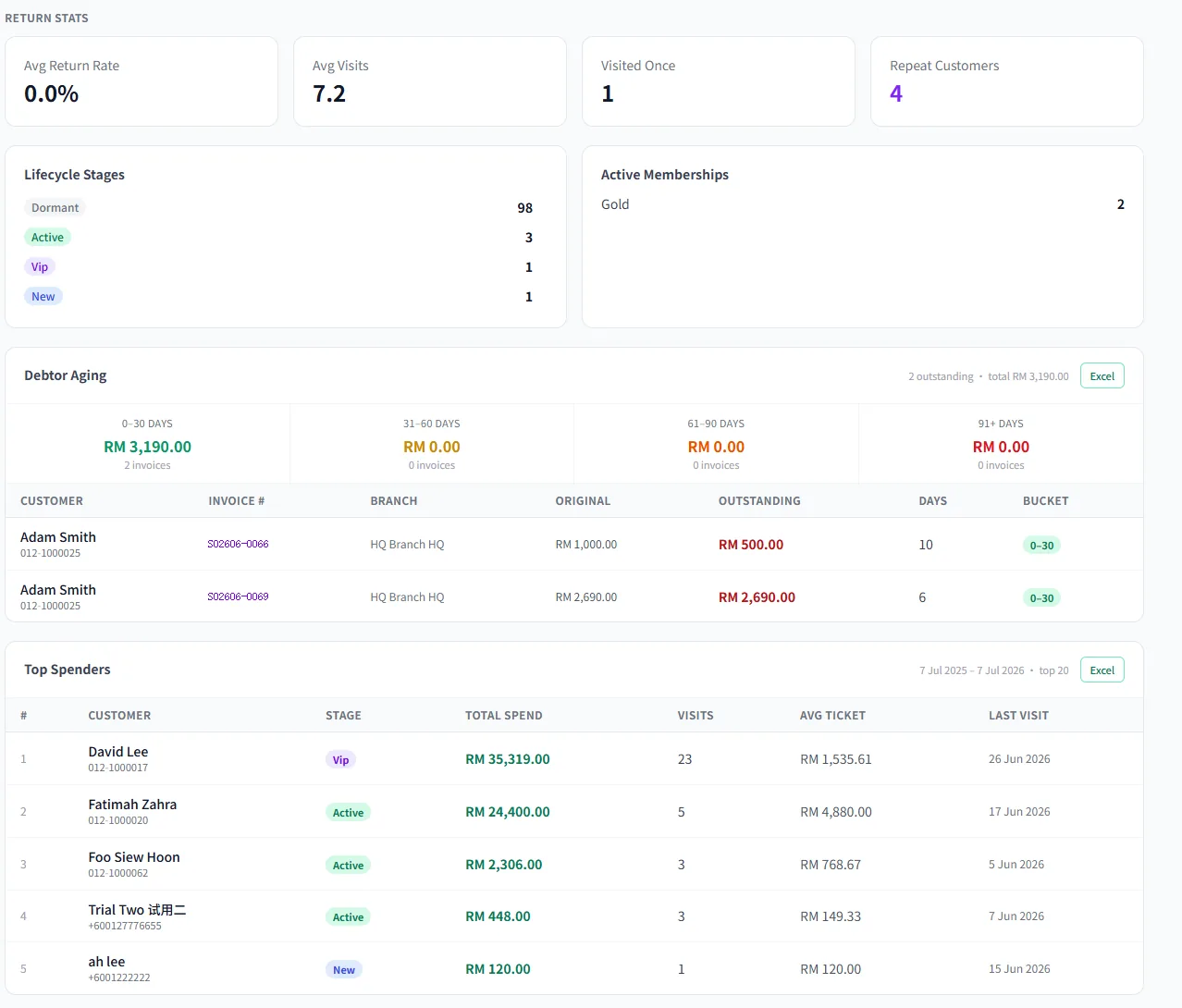This screenshot has width=1182, height=1008.
Task: Export Top Spenders to Excel
Action: [x=1102, y=670]
